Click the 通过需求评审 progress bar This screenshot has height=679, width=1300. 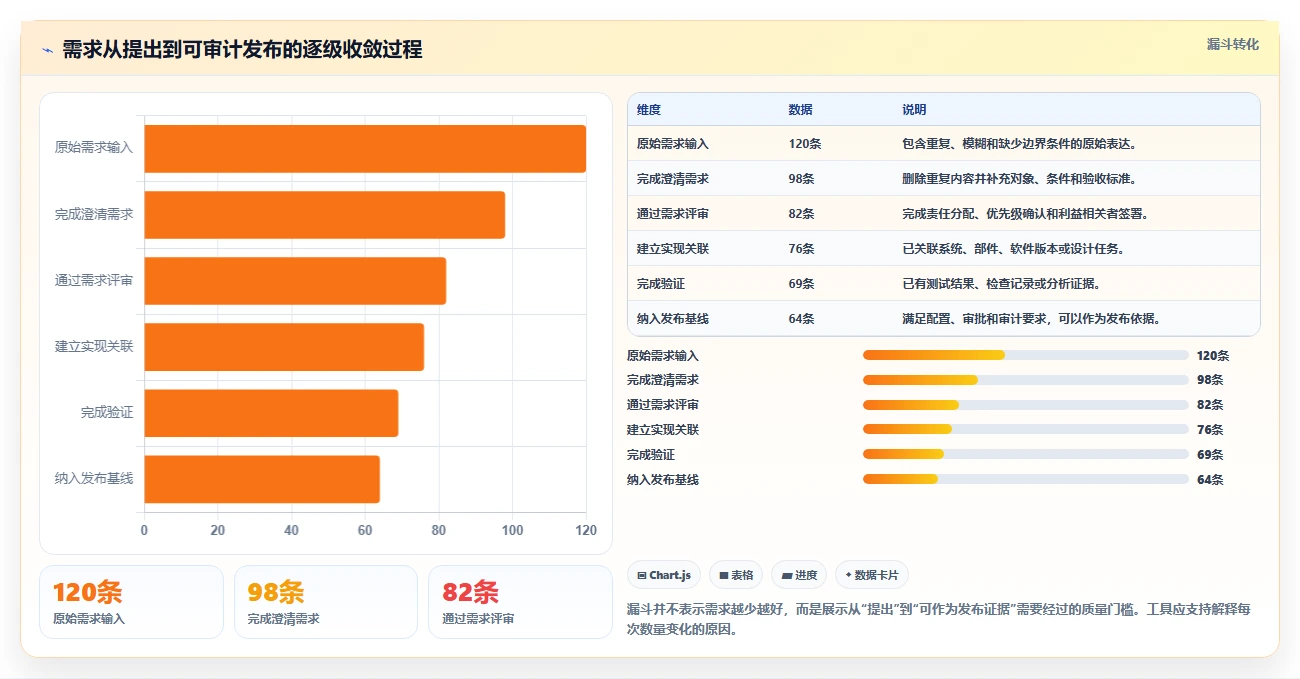point(1026,405)
